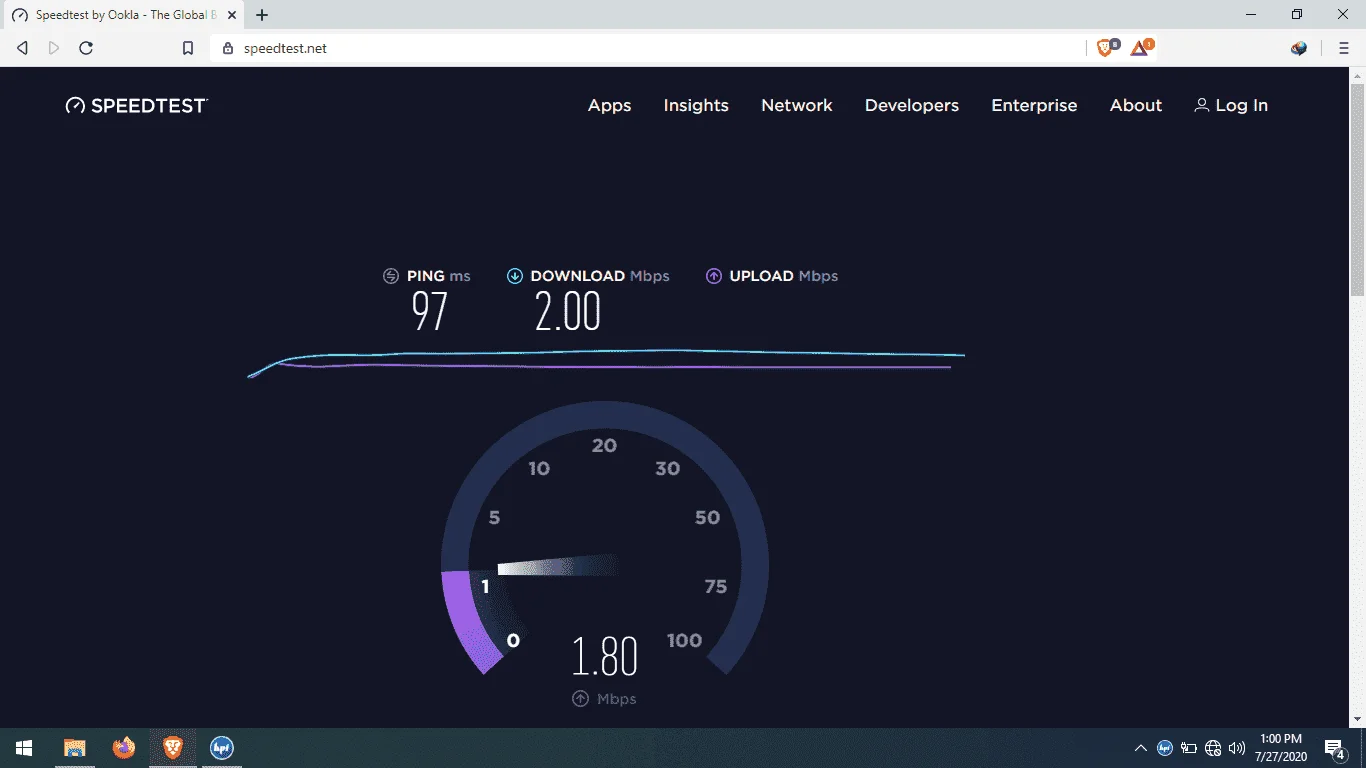Screen dimensions: 1366x768
Task: Open File Explorer from the taskbar
Action: tap(75, 748)
